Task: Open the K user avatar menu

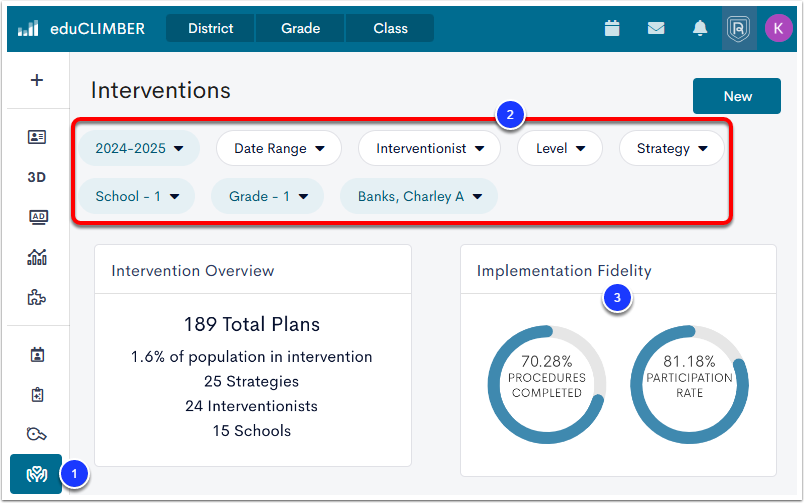Action: [x=778, y=28]
